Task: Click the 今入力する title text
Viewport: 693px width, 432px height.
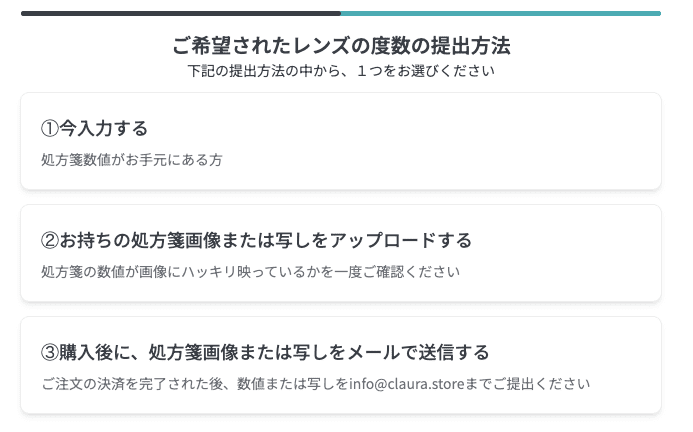Action: (x=104, y=129)
